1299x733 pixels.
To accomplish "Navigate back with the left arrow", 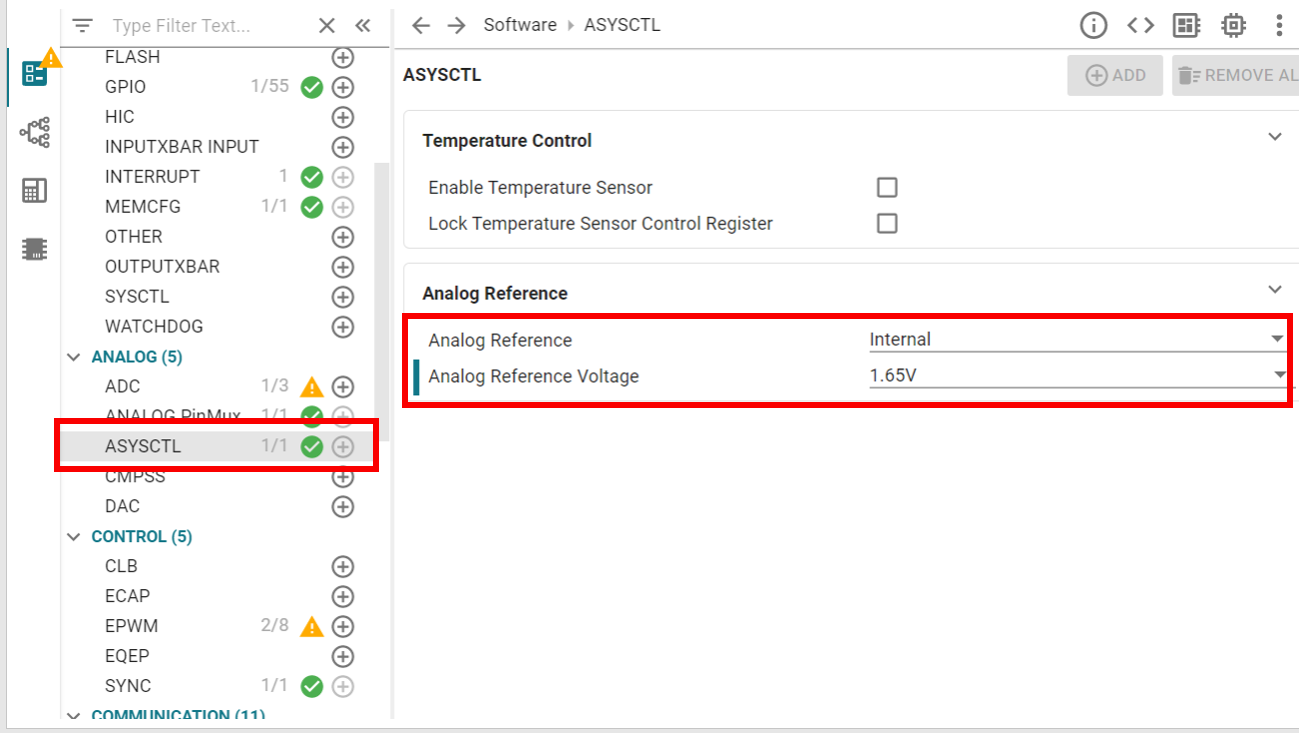I will click(x=421, y=26).
